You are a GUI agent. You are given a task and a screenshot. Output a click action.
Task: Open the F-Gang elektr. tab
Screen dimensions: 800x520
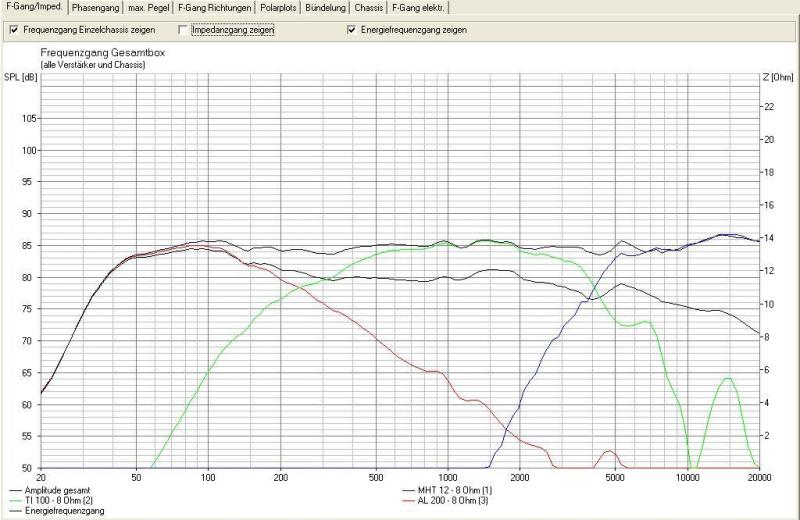419,8
